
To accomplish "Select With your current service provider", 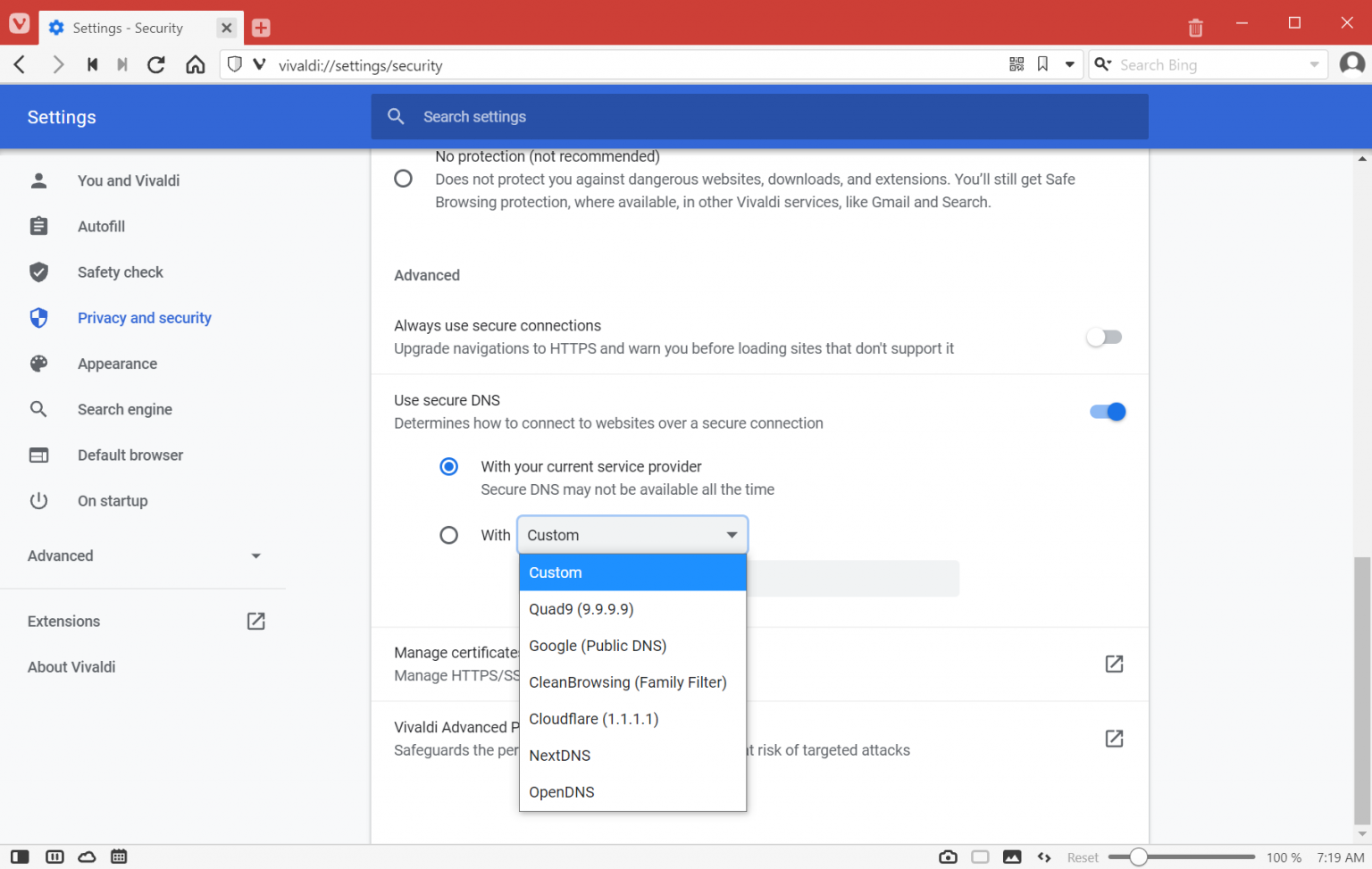I will (448, 466).
